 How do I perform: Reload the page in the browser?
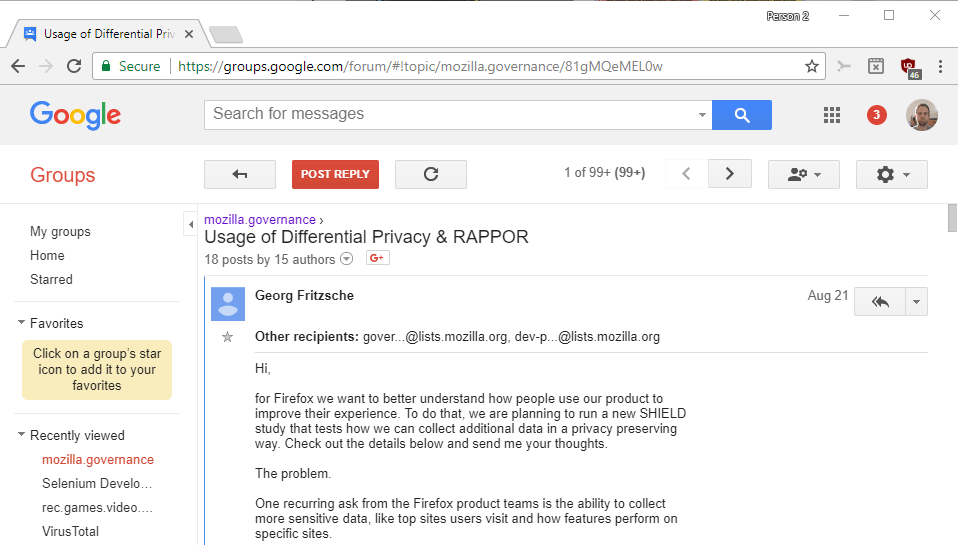(x=74, y=66)
